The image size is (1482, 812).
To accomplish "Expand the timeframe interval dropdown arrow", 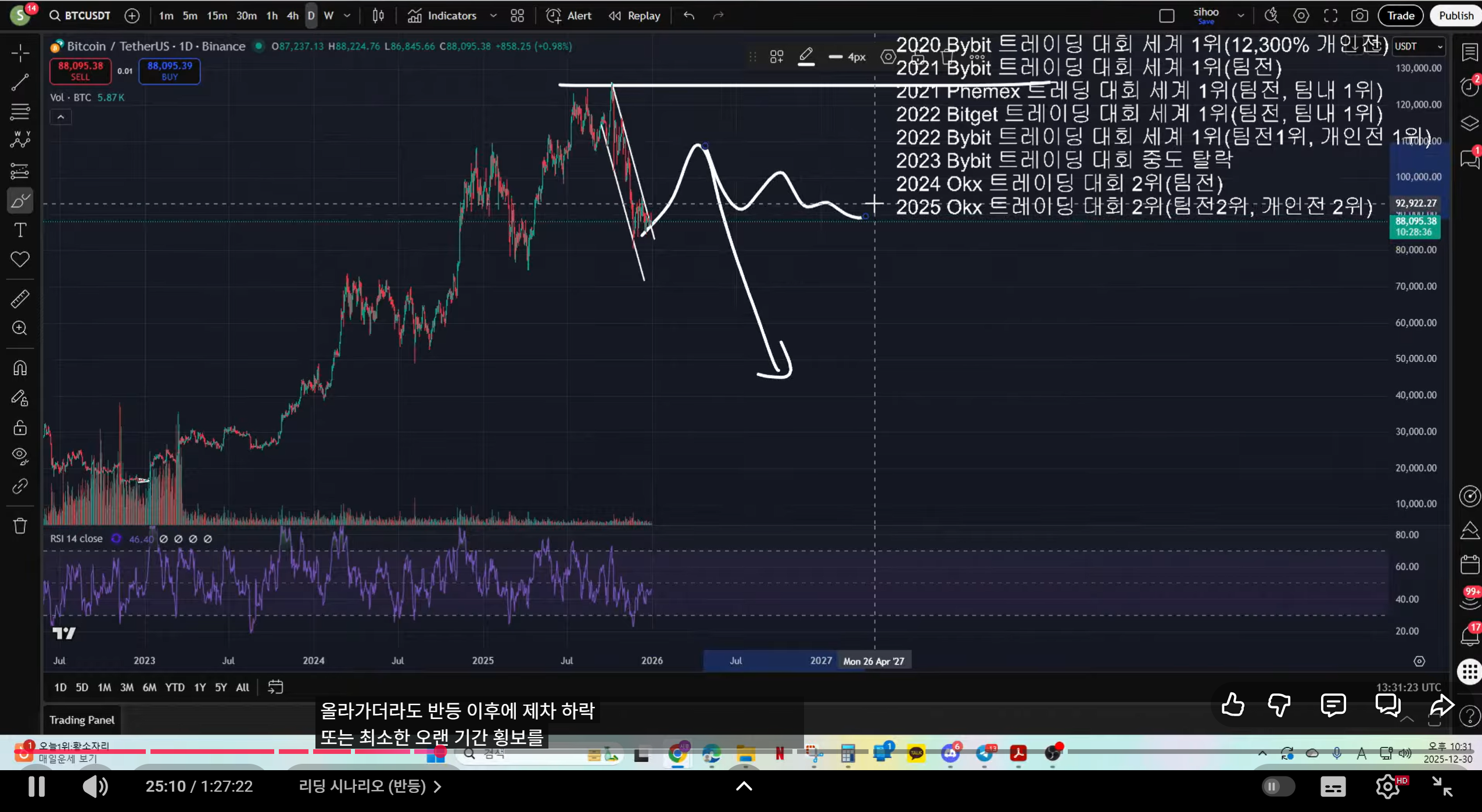I will click(347, 16).
